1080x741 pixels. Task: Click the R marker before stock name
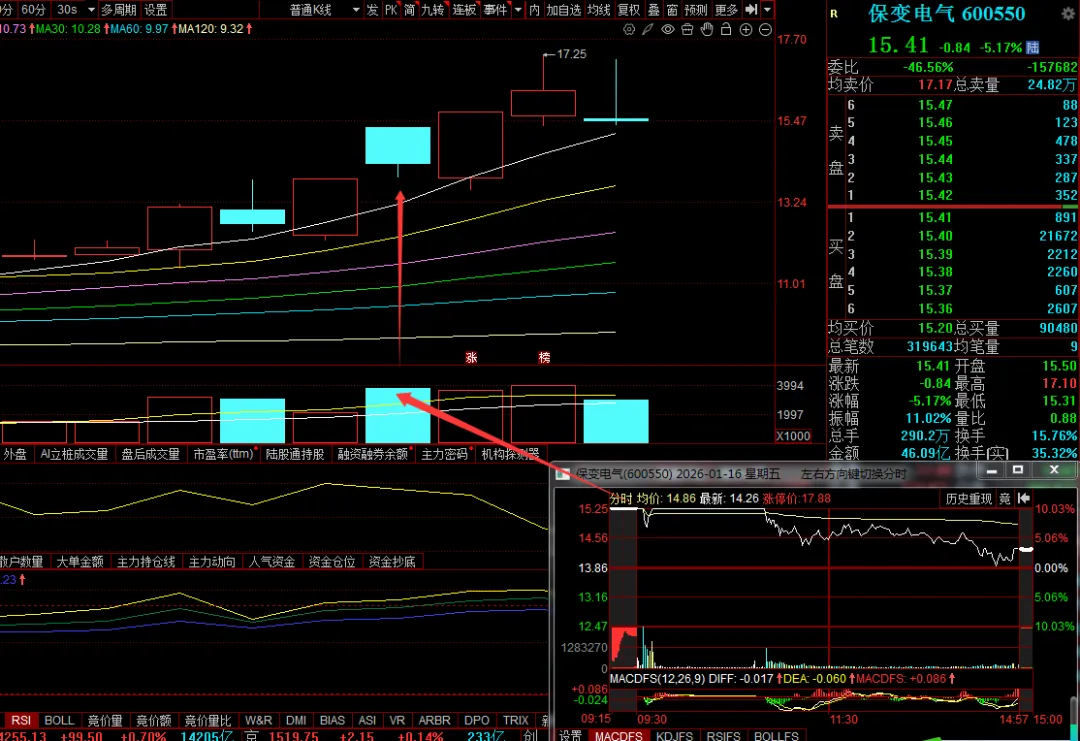(834, 14)
